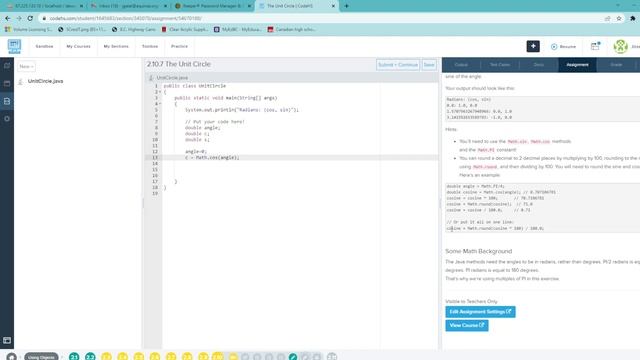Viewport: 640px width, 360px height.
Task: Open the notifications window icon
Action: [x=596, y=46]
